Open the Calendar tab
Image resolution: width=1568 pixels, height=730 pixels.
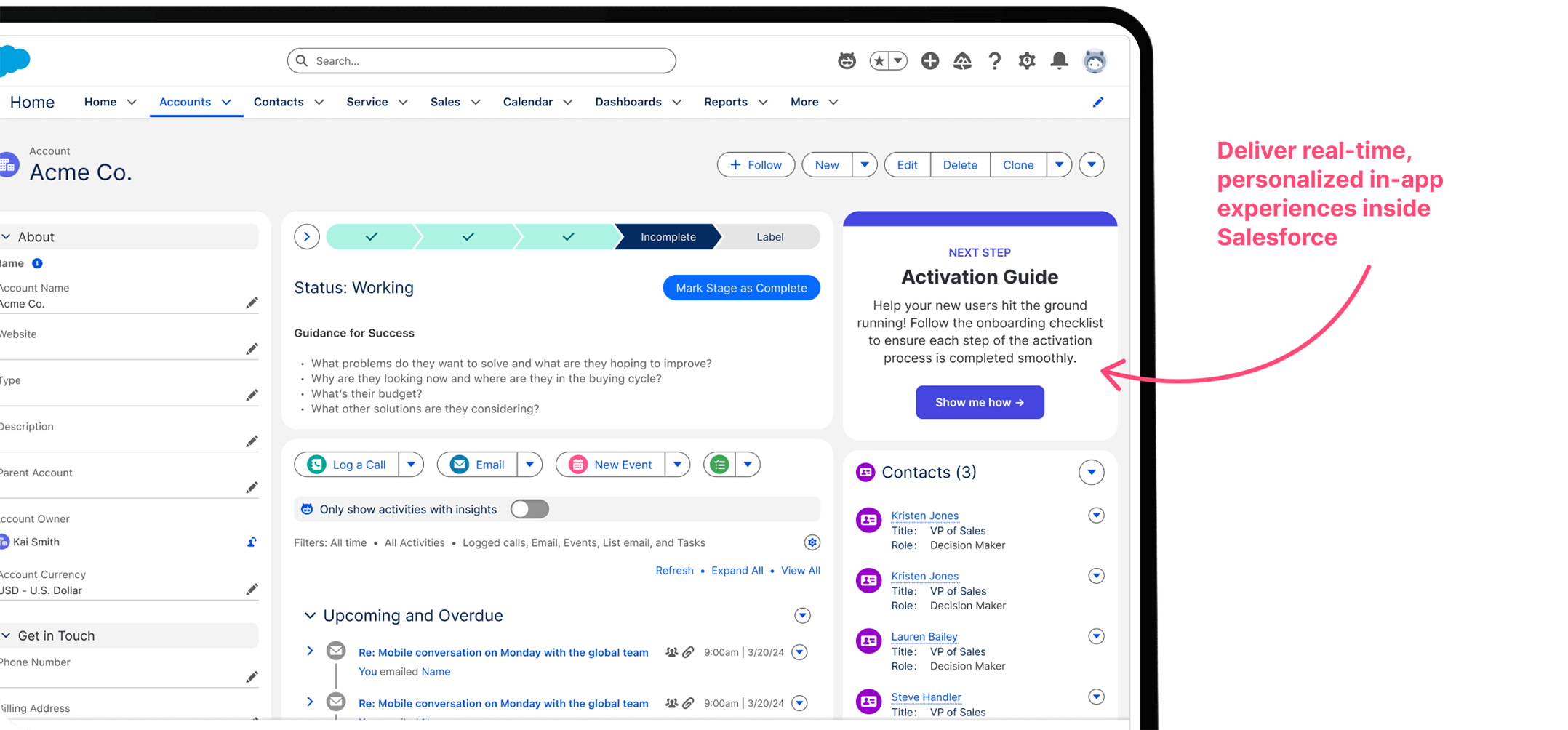point(528,102)
